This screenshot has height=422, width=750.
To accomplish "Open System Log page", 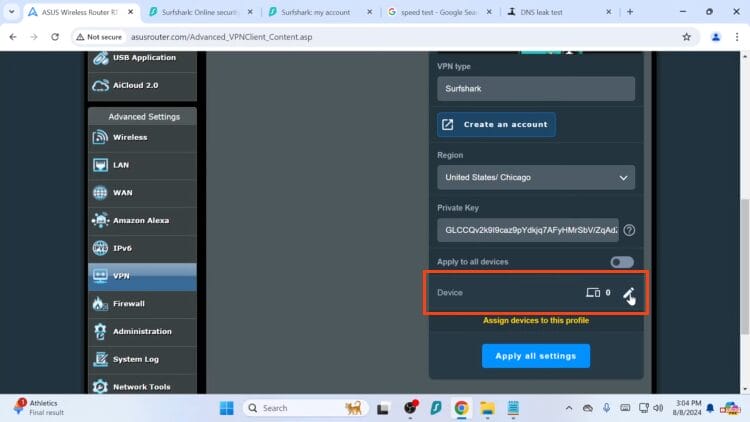I will click(142, 359).
